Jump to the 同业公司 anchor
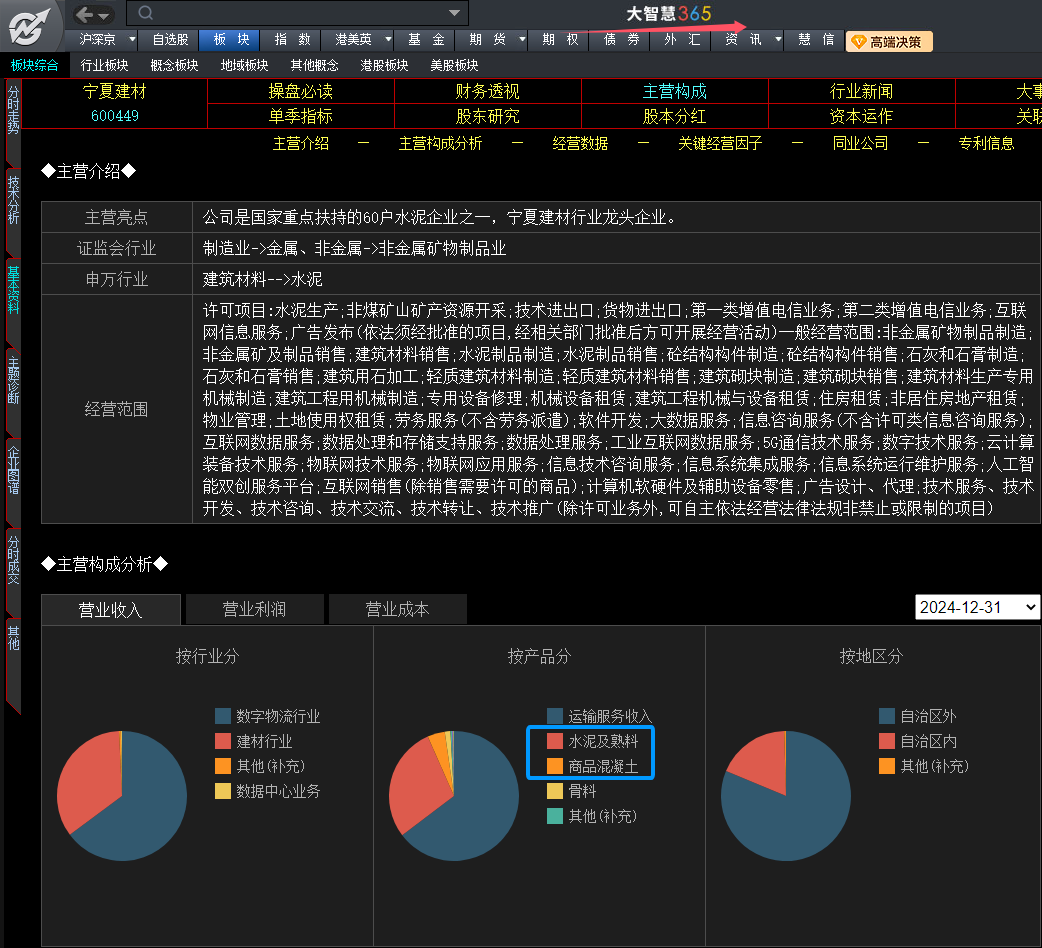 point(860,143)
